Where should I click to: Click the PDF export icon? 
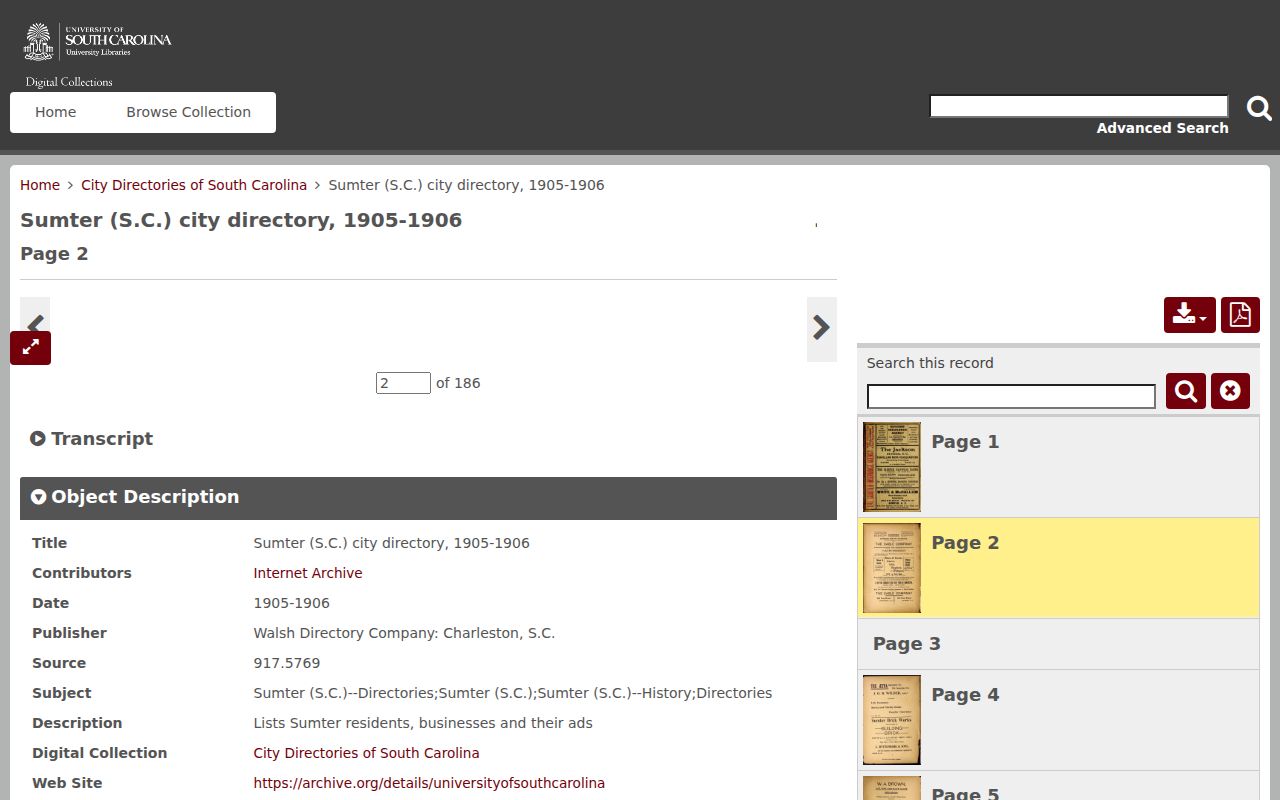1240,315
